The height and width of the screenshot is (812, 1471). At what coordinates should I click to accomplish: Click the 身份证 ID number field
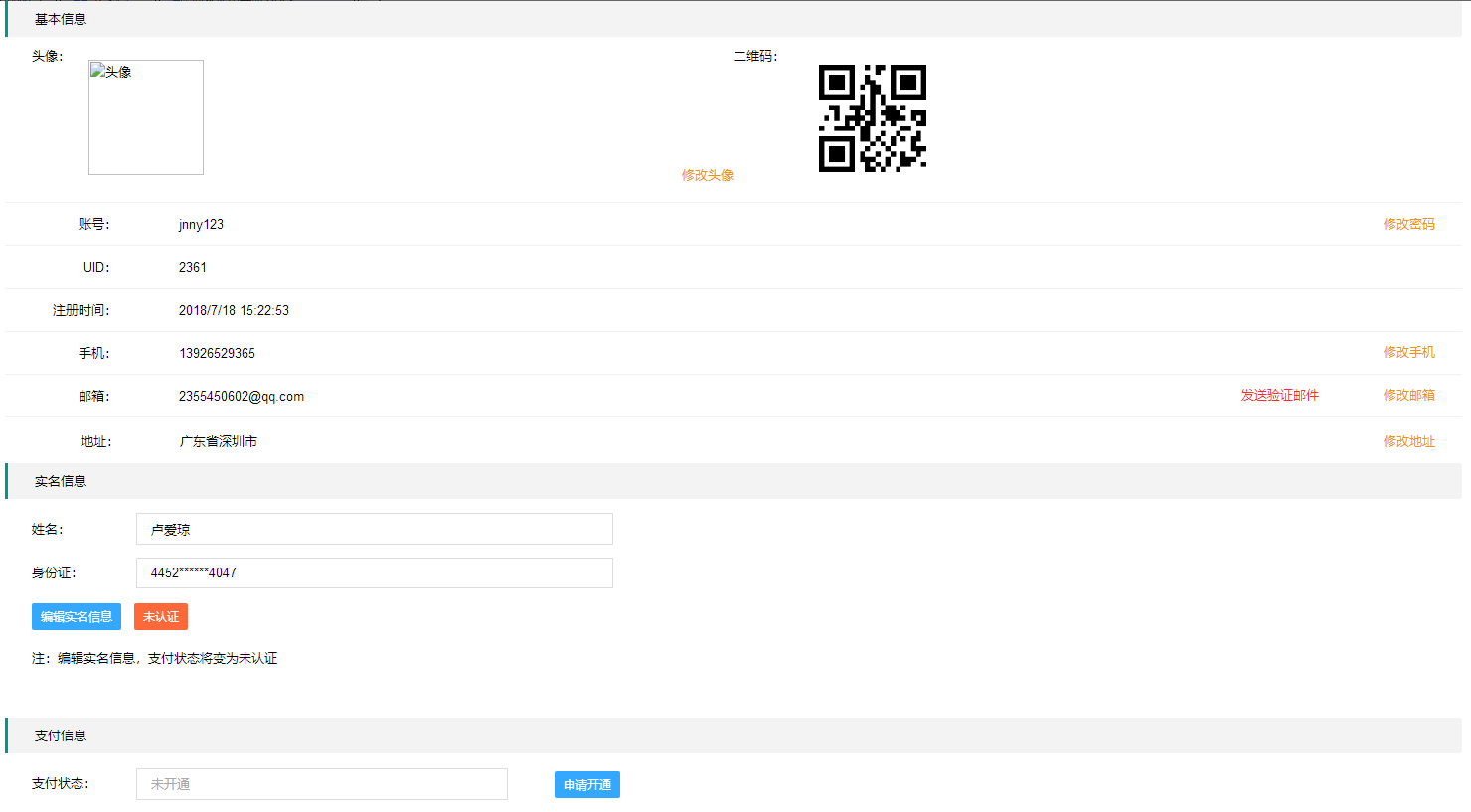click(x=374, y=572)
